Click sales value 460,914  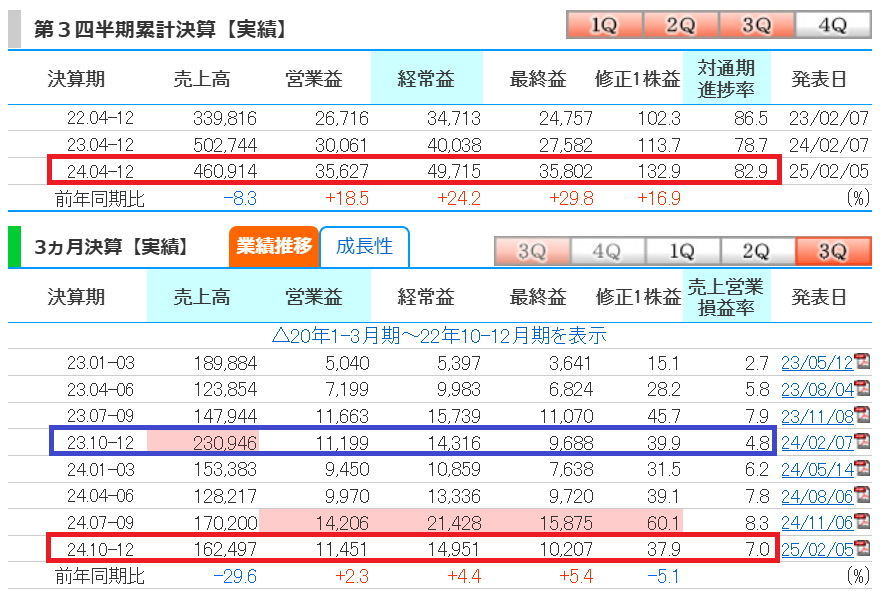click(225, 171)
